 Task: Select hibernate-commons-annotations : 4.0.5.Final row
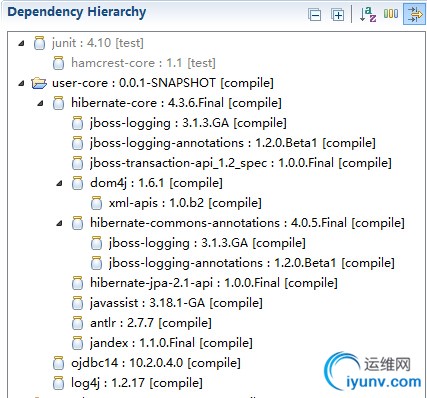click(247, 223)
